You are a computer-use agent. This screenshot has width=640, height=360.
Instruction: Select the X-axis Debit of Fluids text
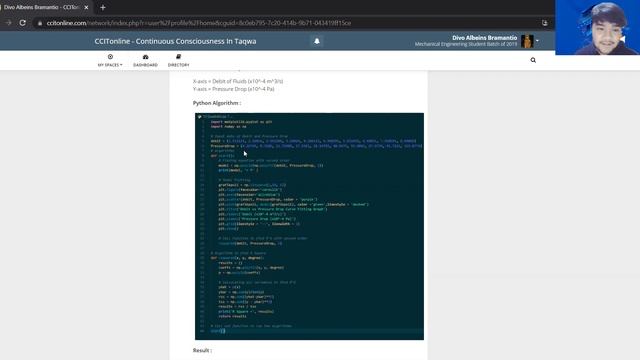238,81
